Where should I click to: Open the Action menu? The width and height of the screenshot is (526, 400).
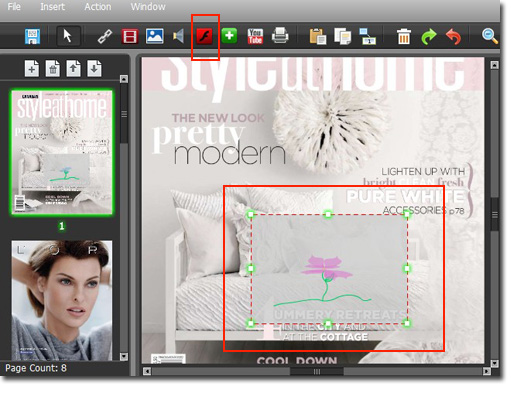(x=98, y=7)
